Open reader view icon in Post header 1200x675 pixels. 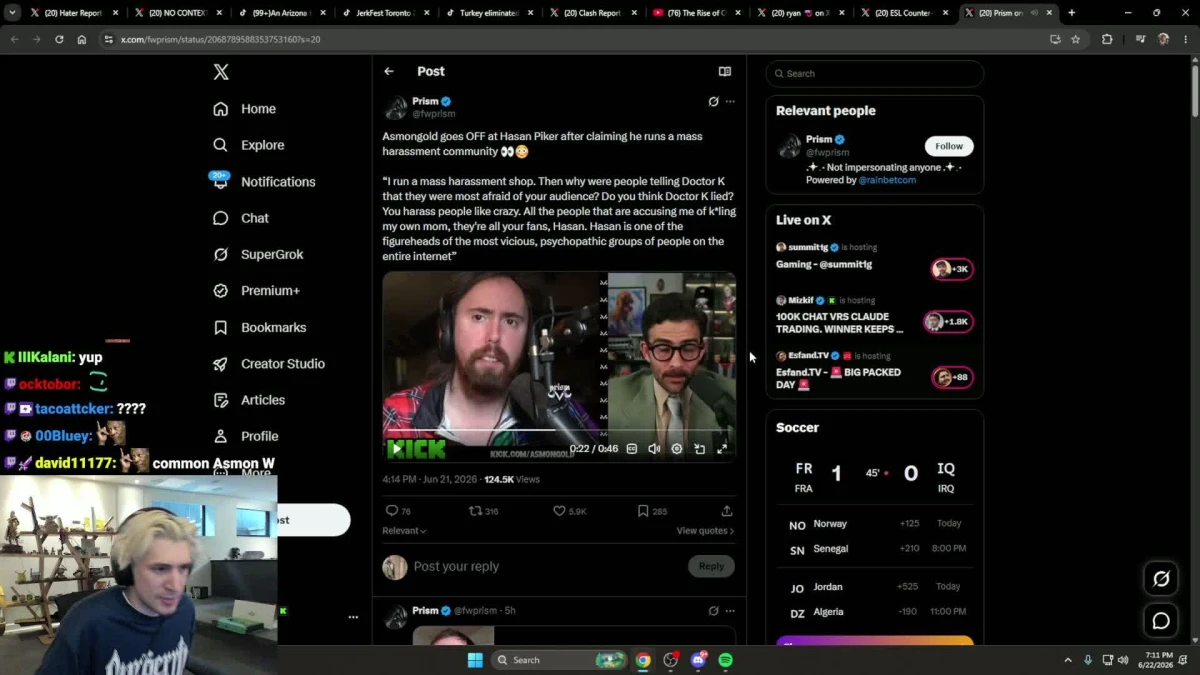coord(725,71)
